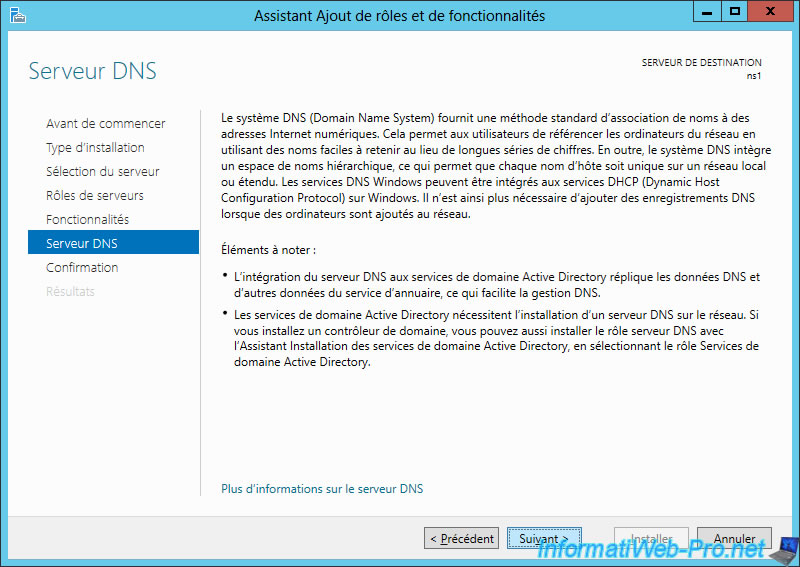Click the Précédent button
The height and width of the screenshot is (567, 800).
(x=461, y=538)
